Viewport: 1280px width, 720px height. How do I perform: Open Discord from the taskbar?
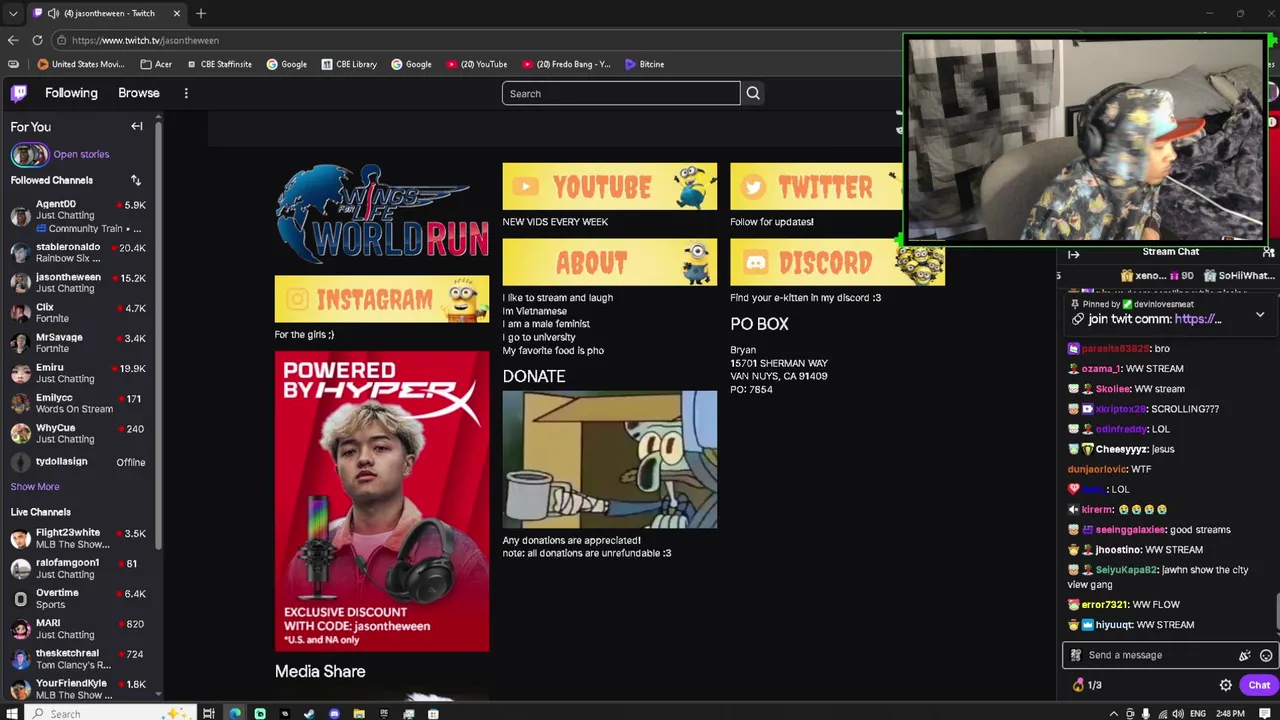coord(334,713)
